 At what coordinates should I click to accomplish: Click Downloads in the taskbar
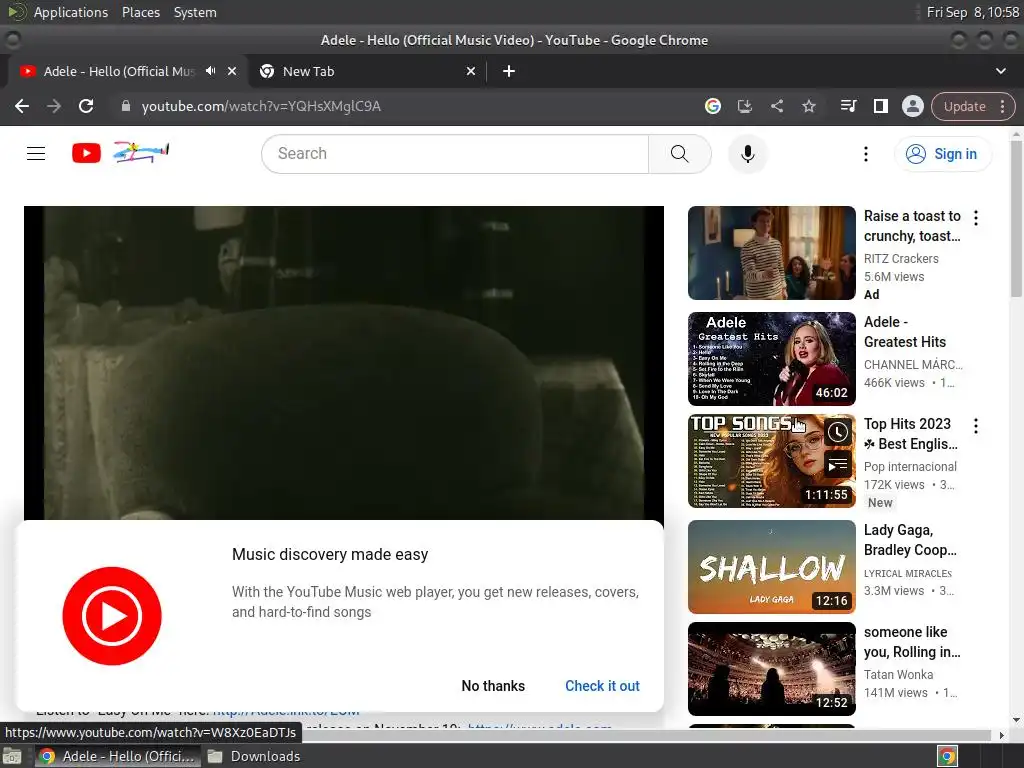point(254,756)
